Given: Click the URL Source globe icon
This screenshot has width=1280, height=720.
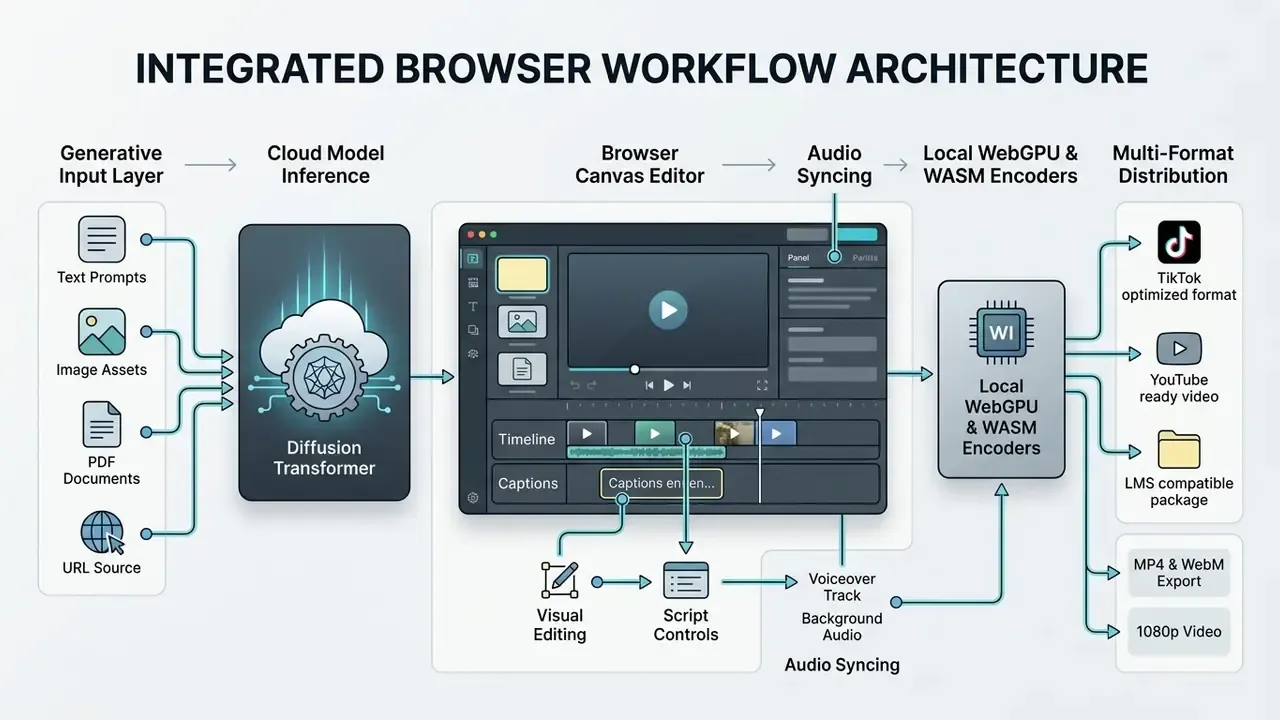Looking at the screenshot, I should pyautogui.click(x=102, y=533).
